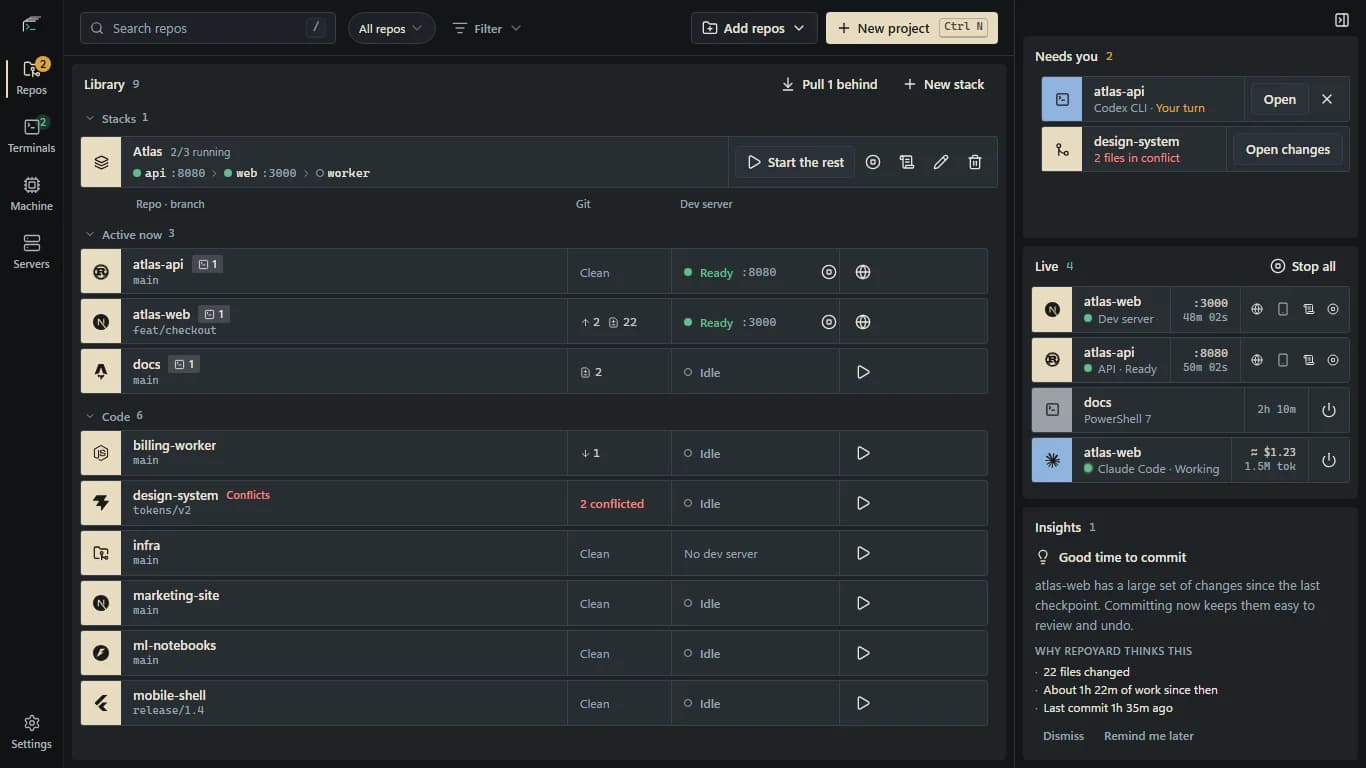Edit the Atlas stack with the pencil icon

[x=941, y=162]
